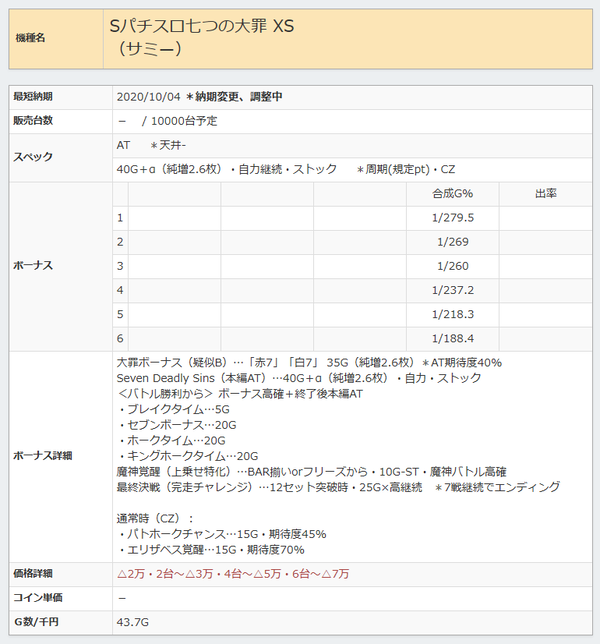Select the 'バトホークチャンス…15G・期待度45%' bullet
The height and width of the screenshot is (644, 600).
[x=222, y=534]
